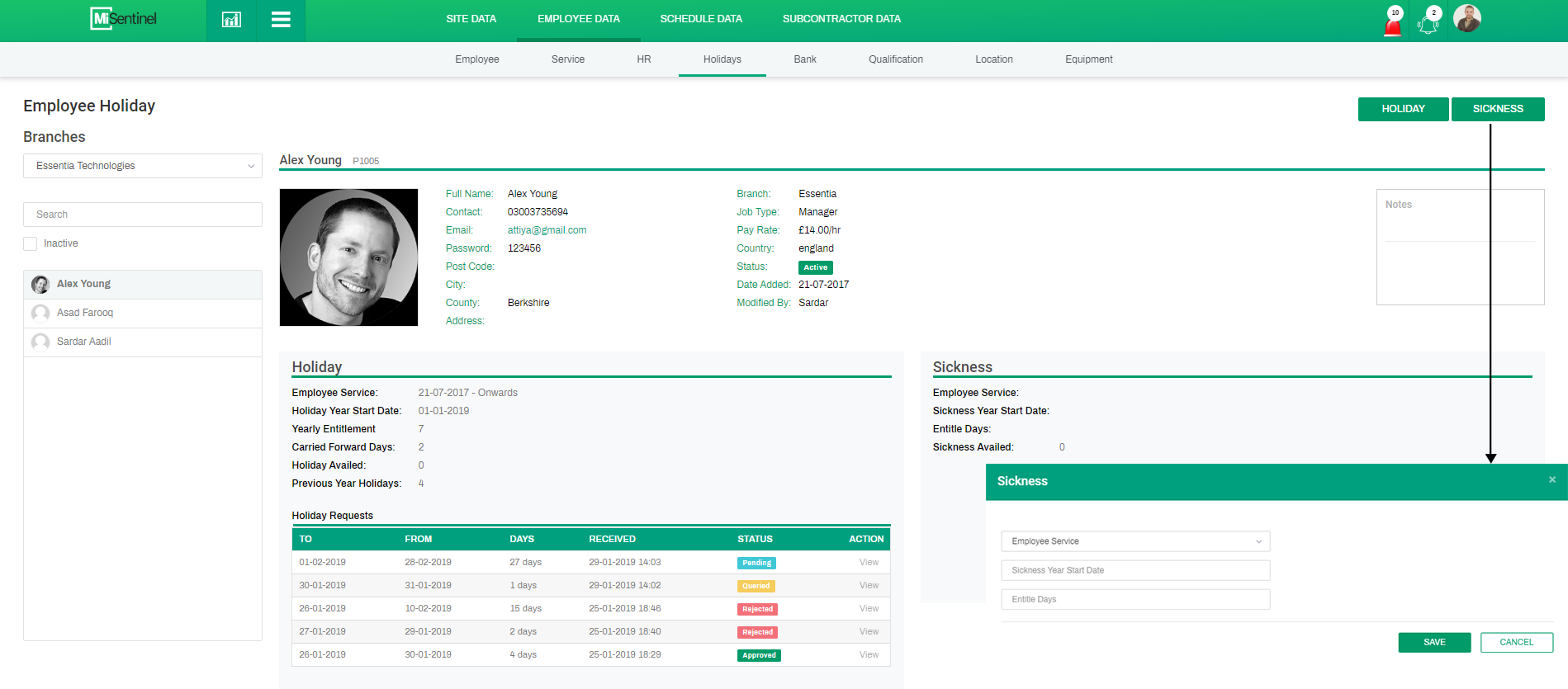Click the FROM column header

coord(419,539)
